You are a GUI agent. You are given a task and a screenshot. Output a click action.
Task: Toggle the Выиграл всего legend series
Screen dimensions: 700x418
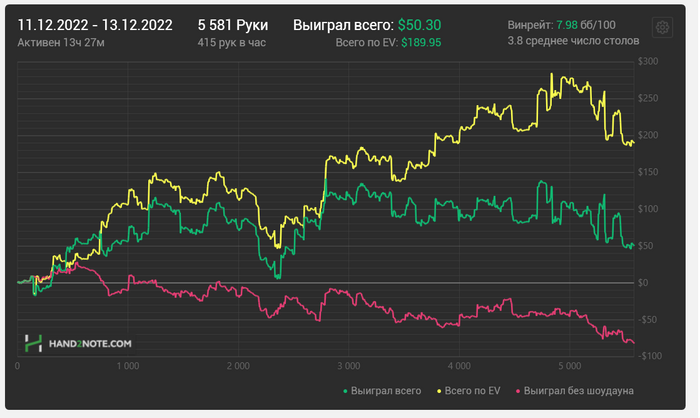point(382,391)
